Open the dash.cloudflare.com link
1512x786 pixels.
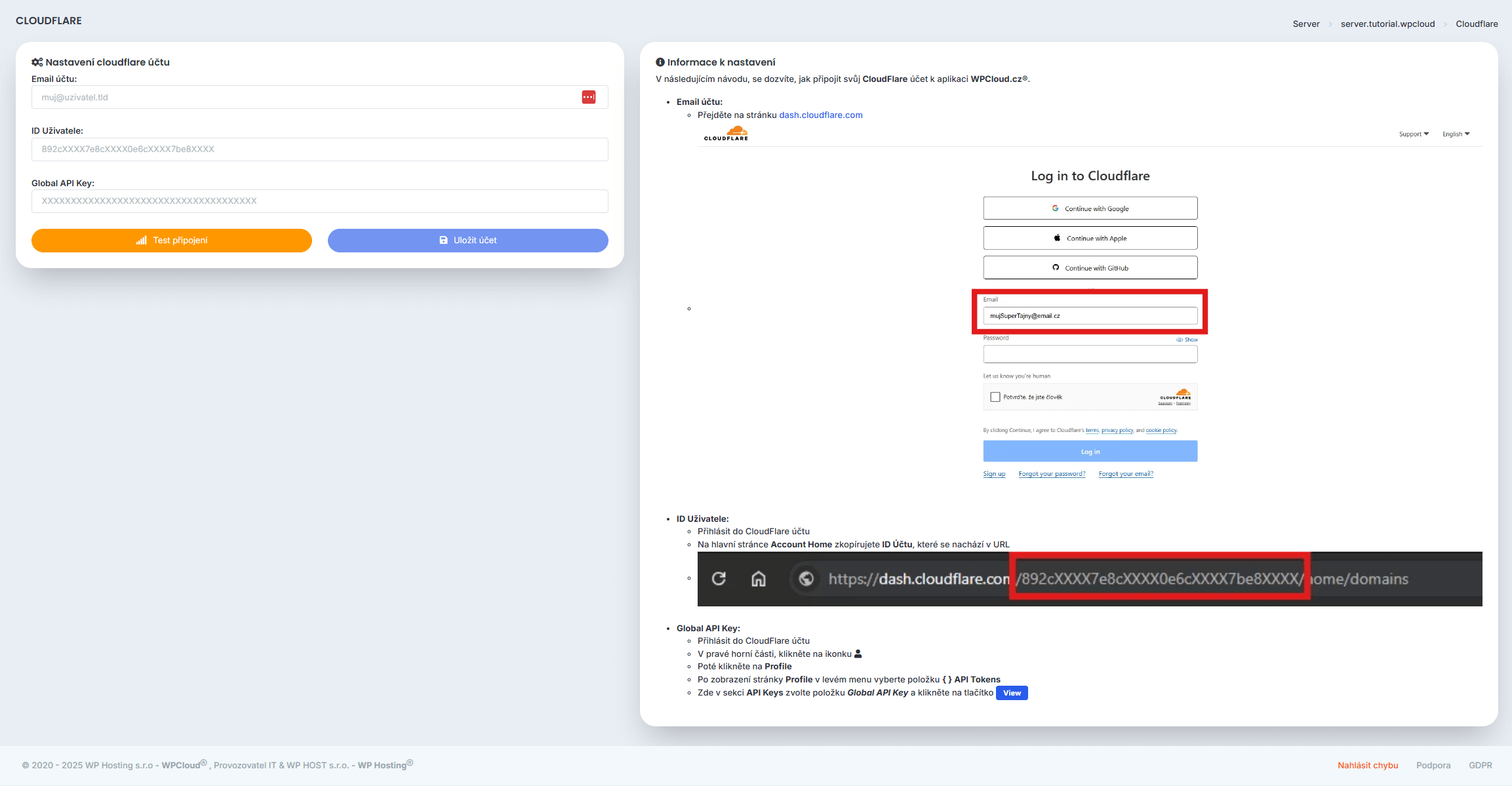pyautogui.click(x=820, y=115)
